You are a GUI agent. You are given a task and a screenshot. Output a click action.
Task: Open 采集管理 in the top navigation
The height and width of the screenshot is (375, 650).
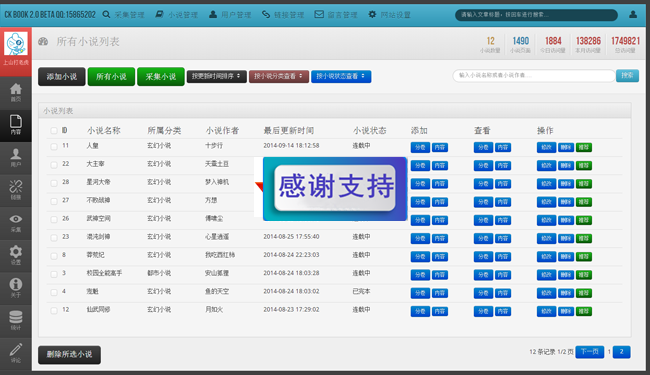[124, 15]
